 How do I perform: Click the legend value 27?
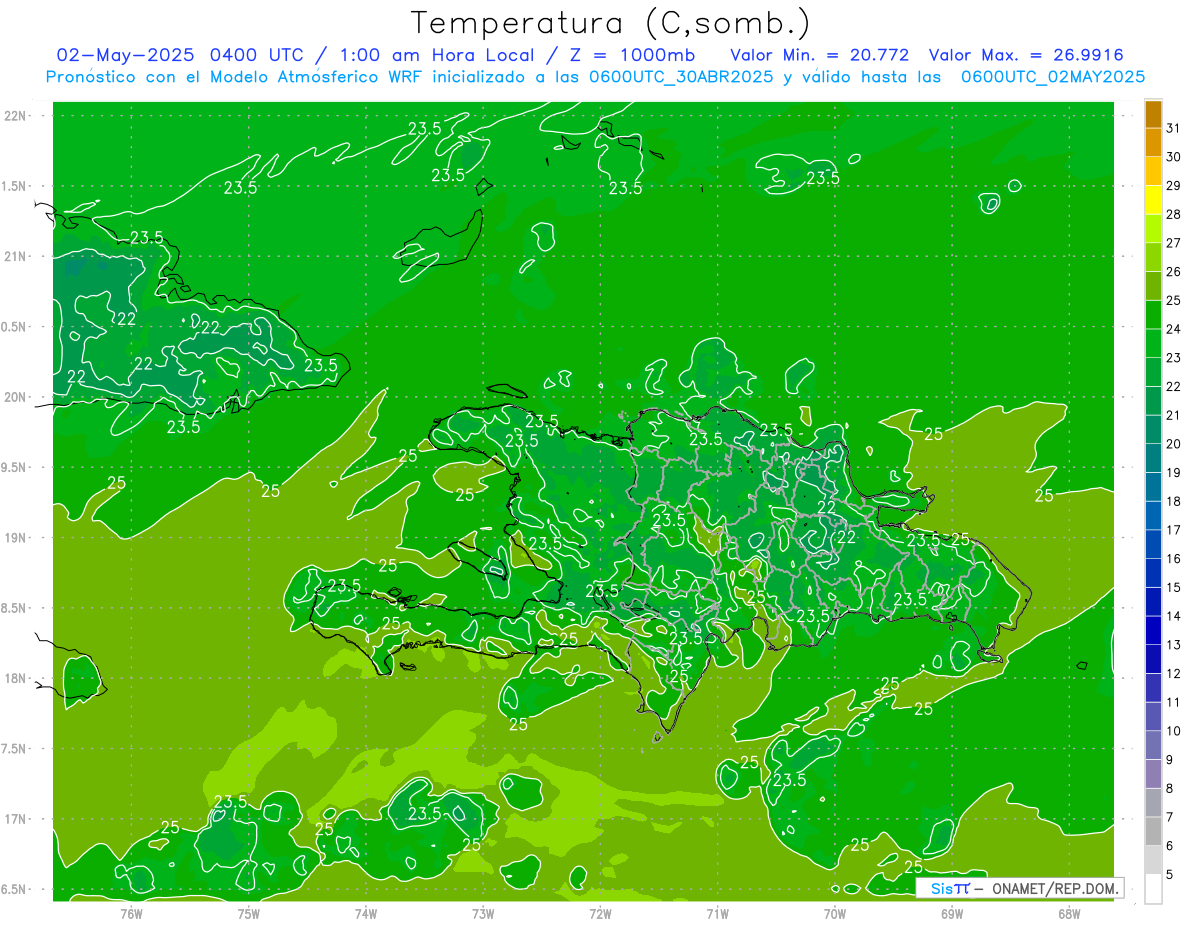1173,243
